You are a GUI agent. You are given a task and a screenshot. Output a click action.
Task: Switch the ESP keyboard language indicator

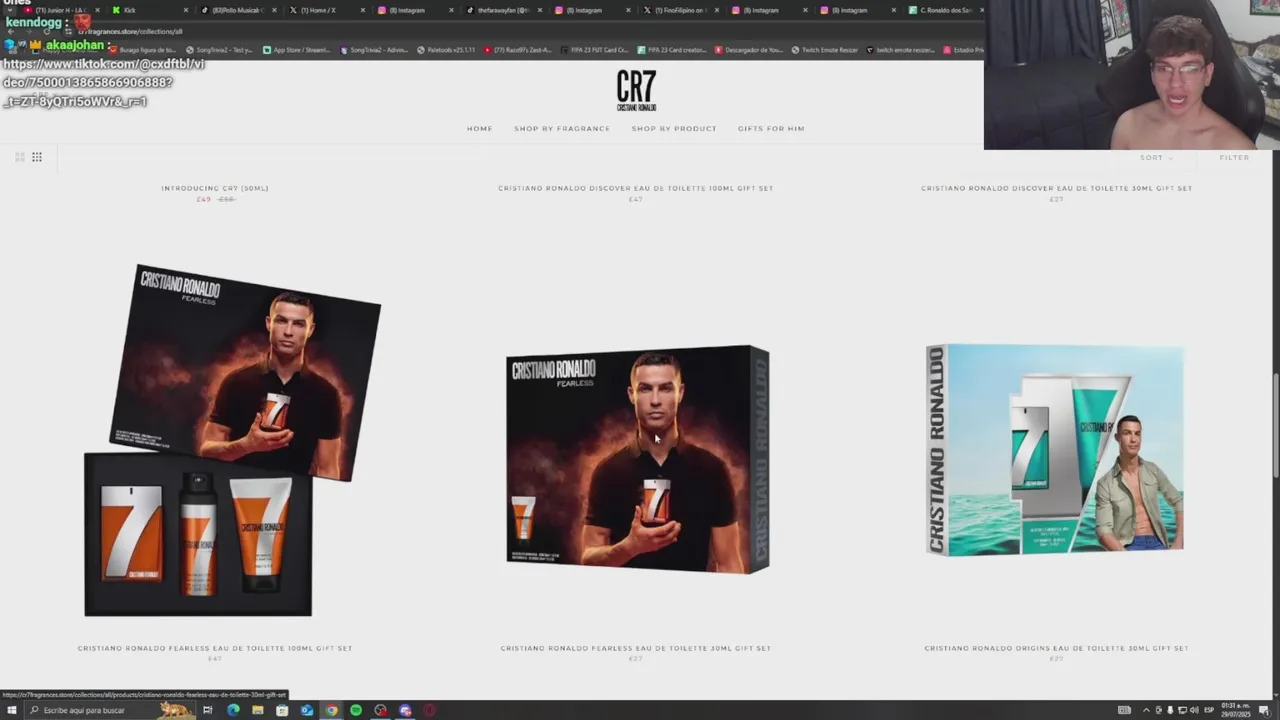[1209, 710]
